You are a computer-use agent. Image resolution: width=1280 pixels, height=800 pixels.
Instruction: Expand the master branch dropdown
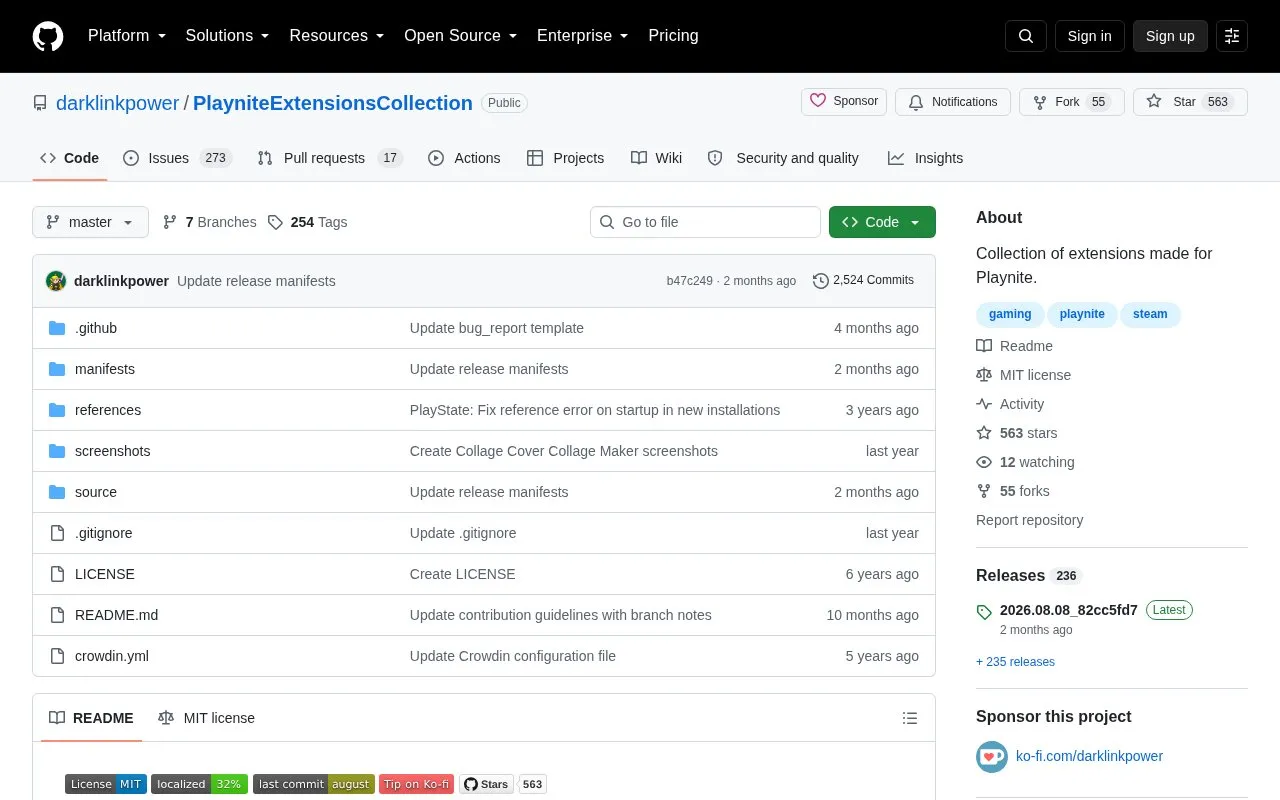[90, 222]
